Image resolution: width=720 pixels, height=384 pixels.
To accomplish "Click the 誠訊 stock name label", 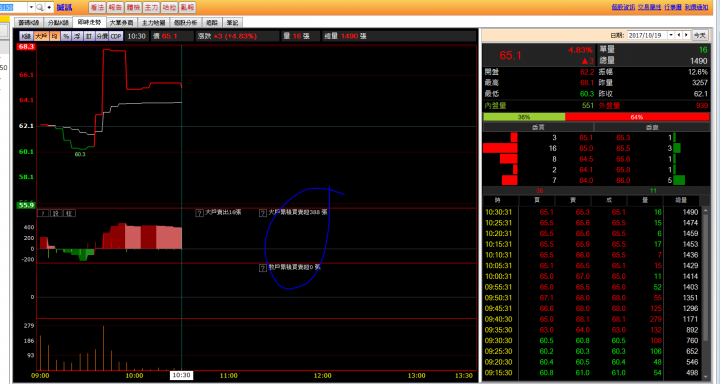I will [64, 7].
